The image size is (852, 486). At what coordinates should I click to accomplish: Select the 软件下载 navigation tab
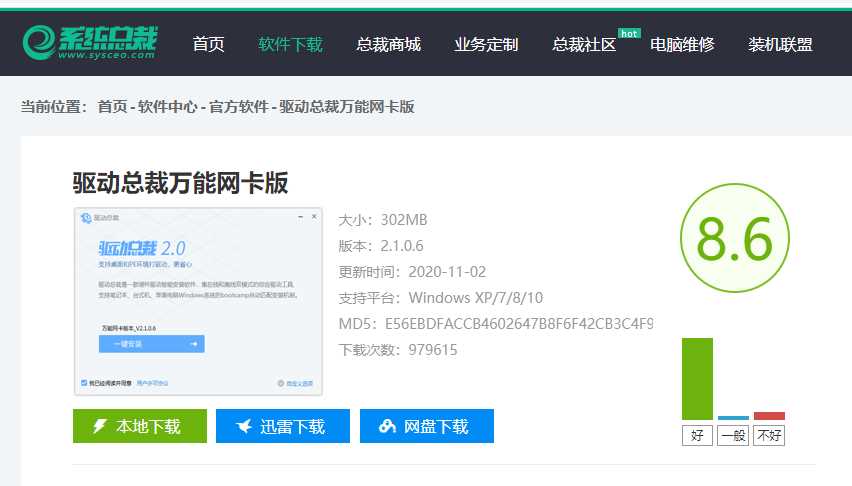[290, 44]
